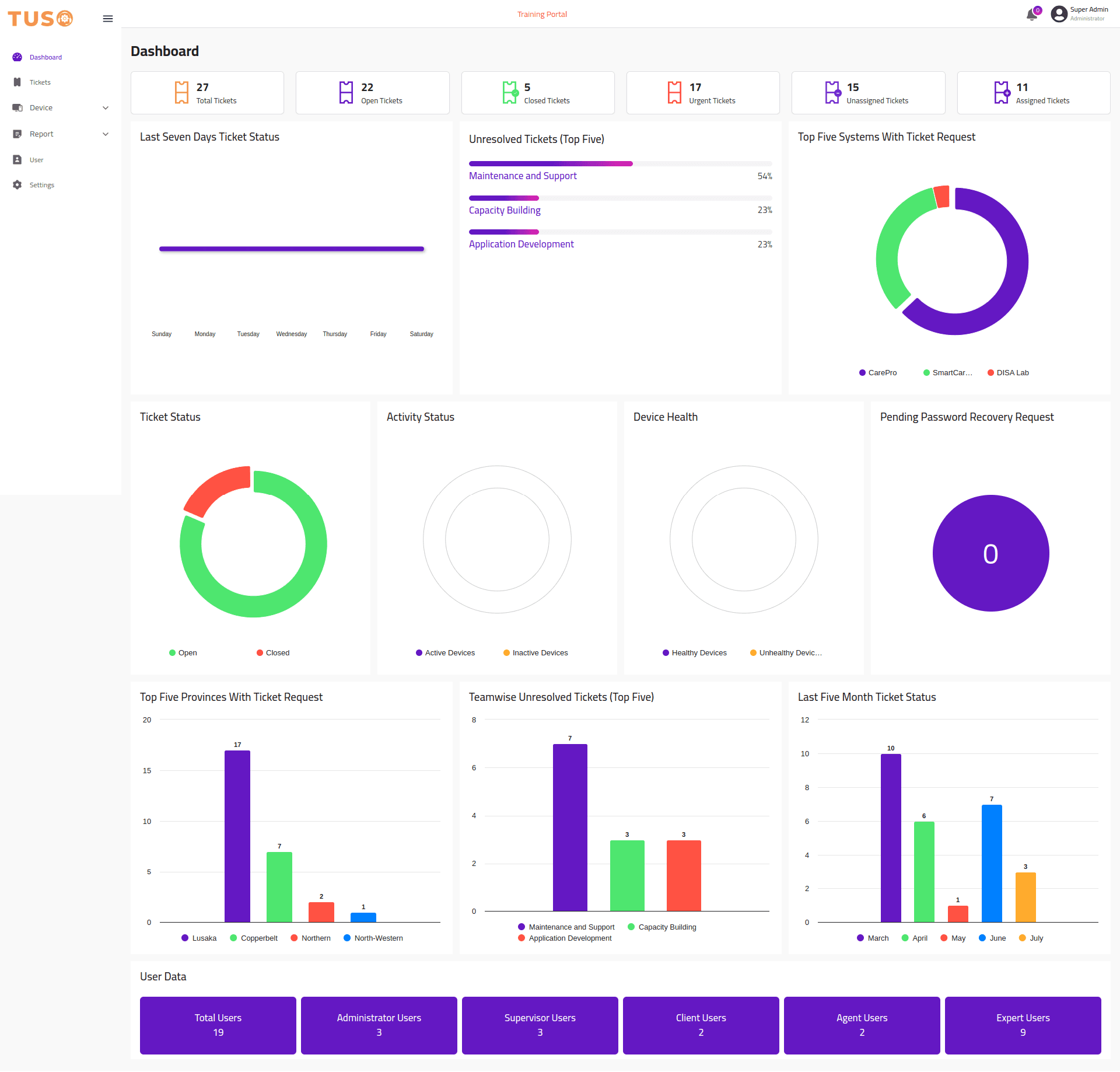The image size is (1120, 1072).
Task: Open Maintenance and Support link
Action: click(x=523, y=176)
